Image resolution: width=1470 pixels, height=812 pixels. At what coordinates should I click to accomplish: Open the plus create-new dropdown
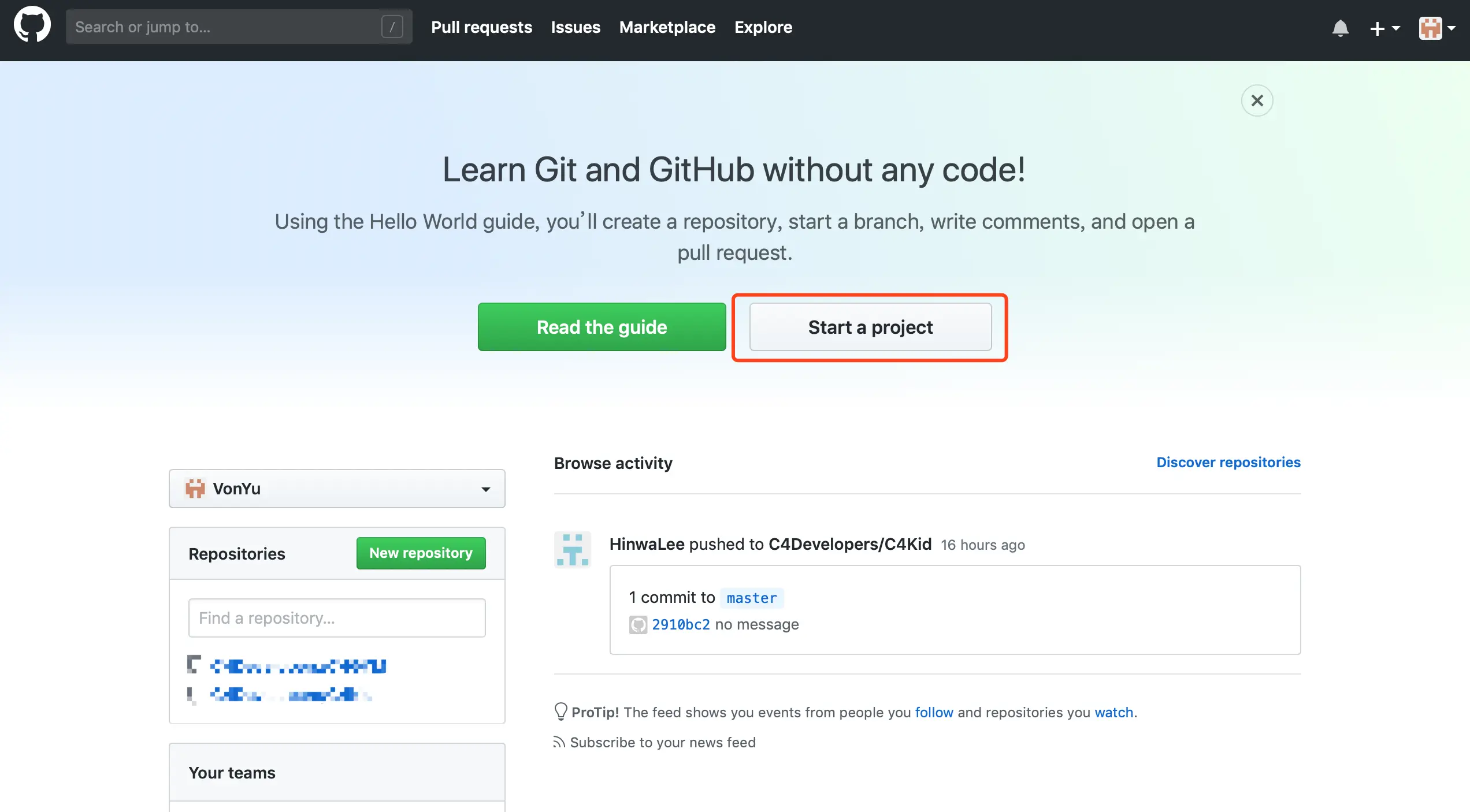(x=1384, y=28)
